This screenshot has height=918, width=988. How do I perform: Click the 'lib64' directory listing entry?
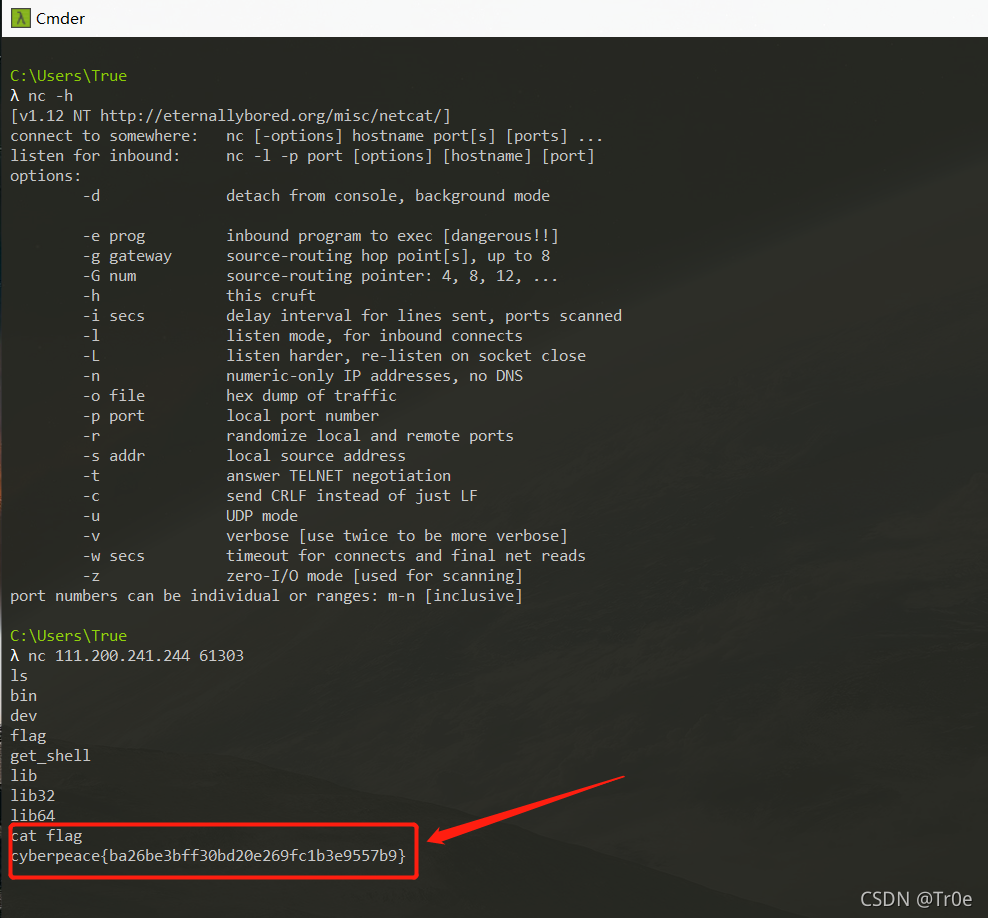(x=33, y=816)
